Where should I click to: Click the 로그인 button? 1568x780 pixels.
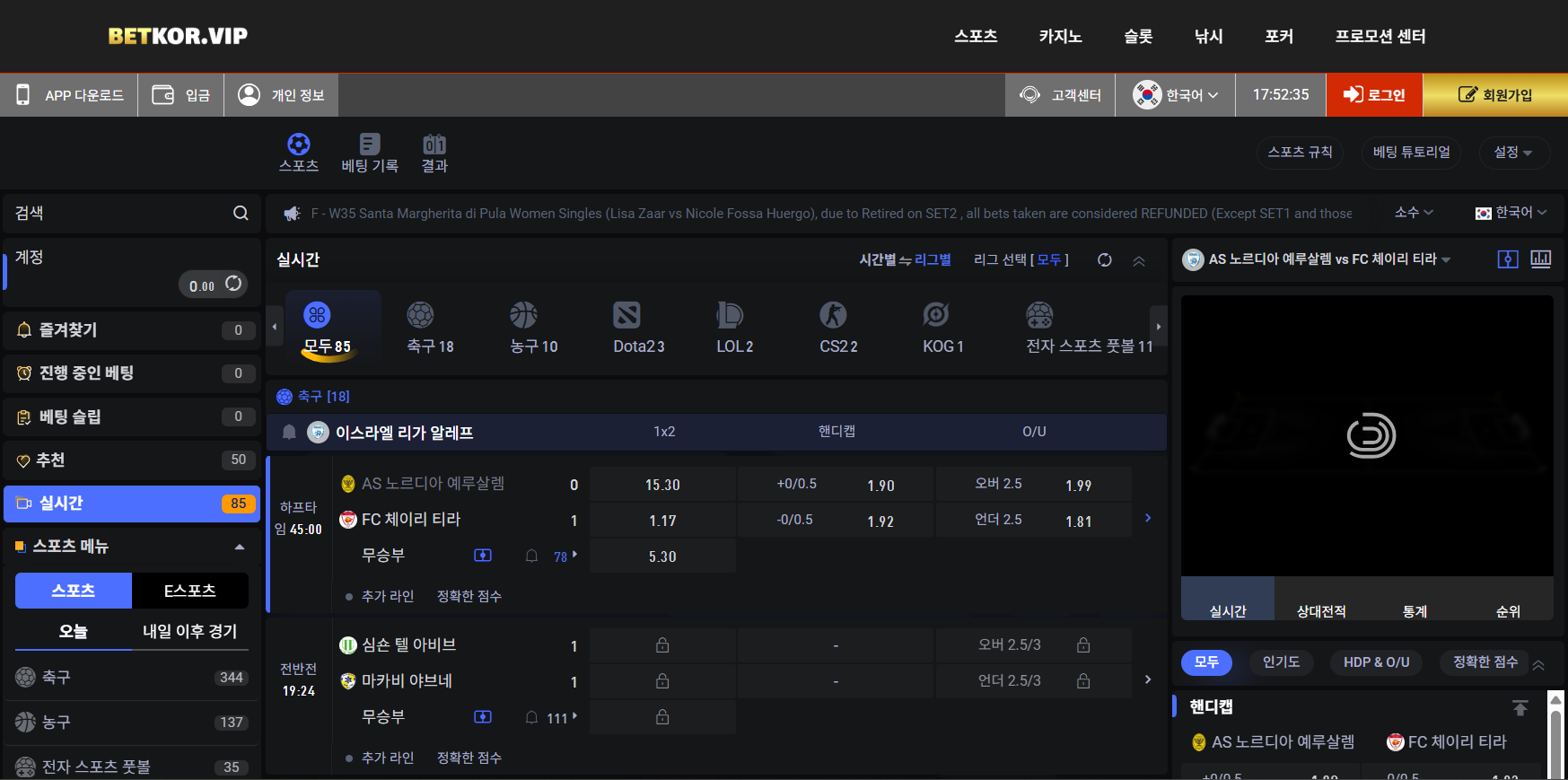pos(1374,95)
